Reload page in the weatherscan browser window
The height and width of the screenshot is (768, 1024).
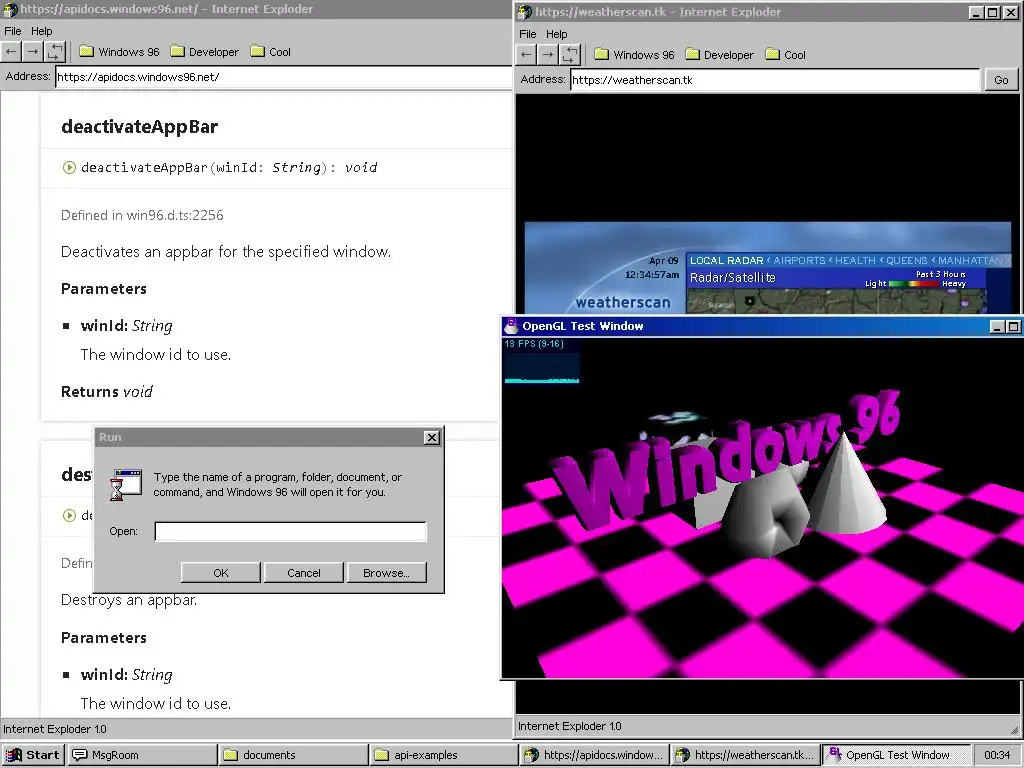coord(569,55)
